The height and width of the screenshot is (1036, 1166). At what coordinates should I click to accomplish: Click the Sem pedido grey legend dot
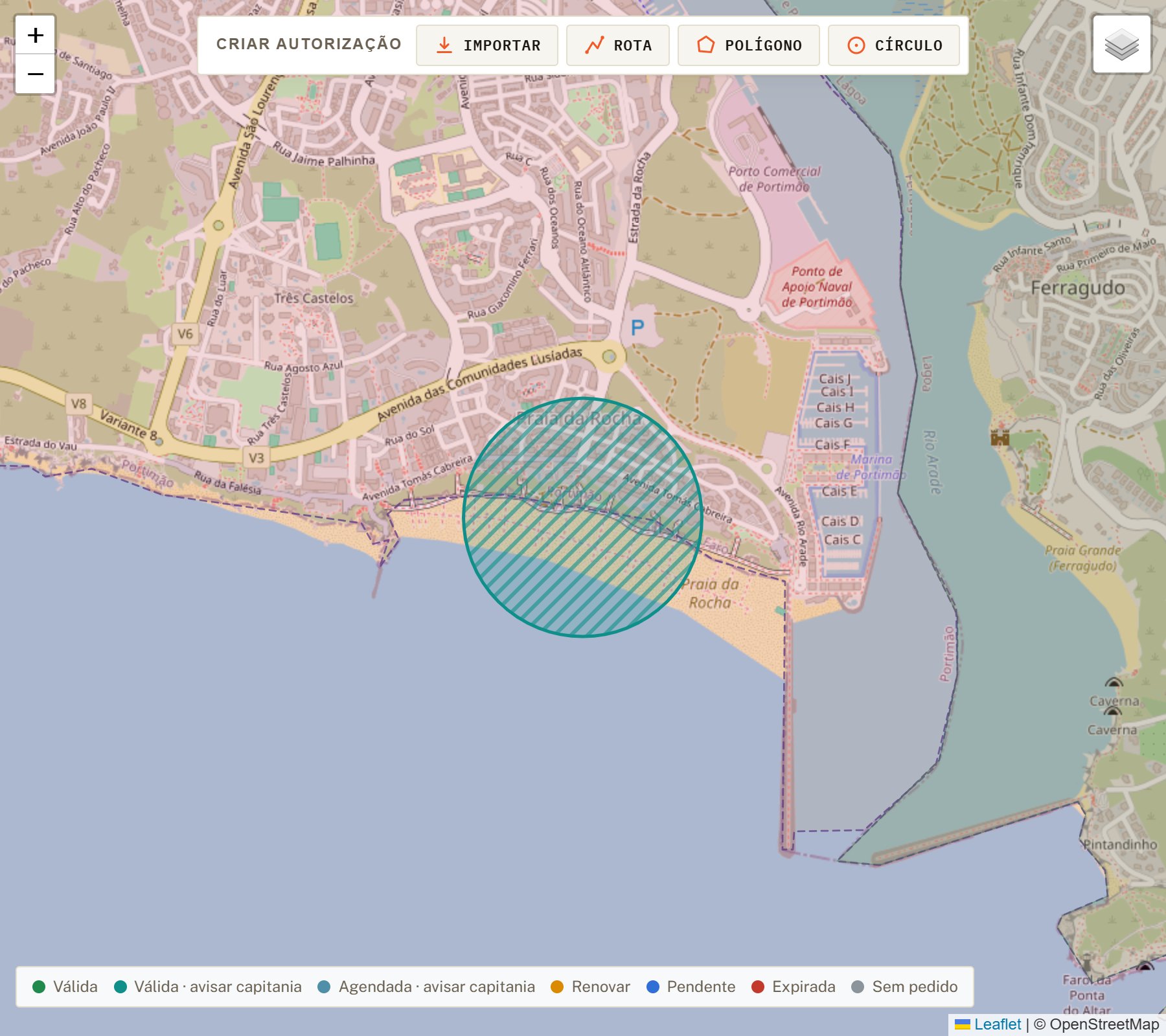click(x=858, y=987)
